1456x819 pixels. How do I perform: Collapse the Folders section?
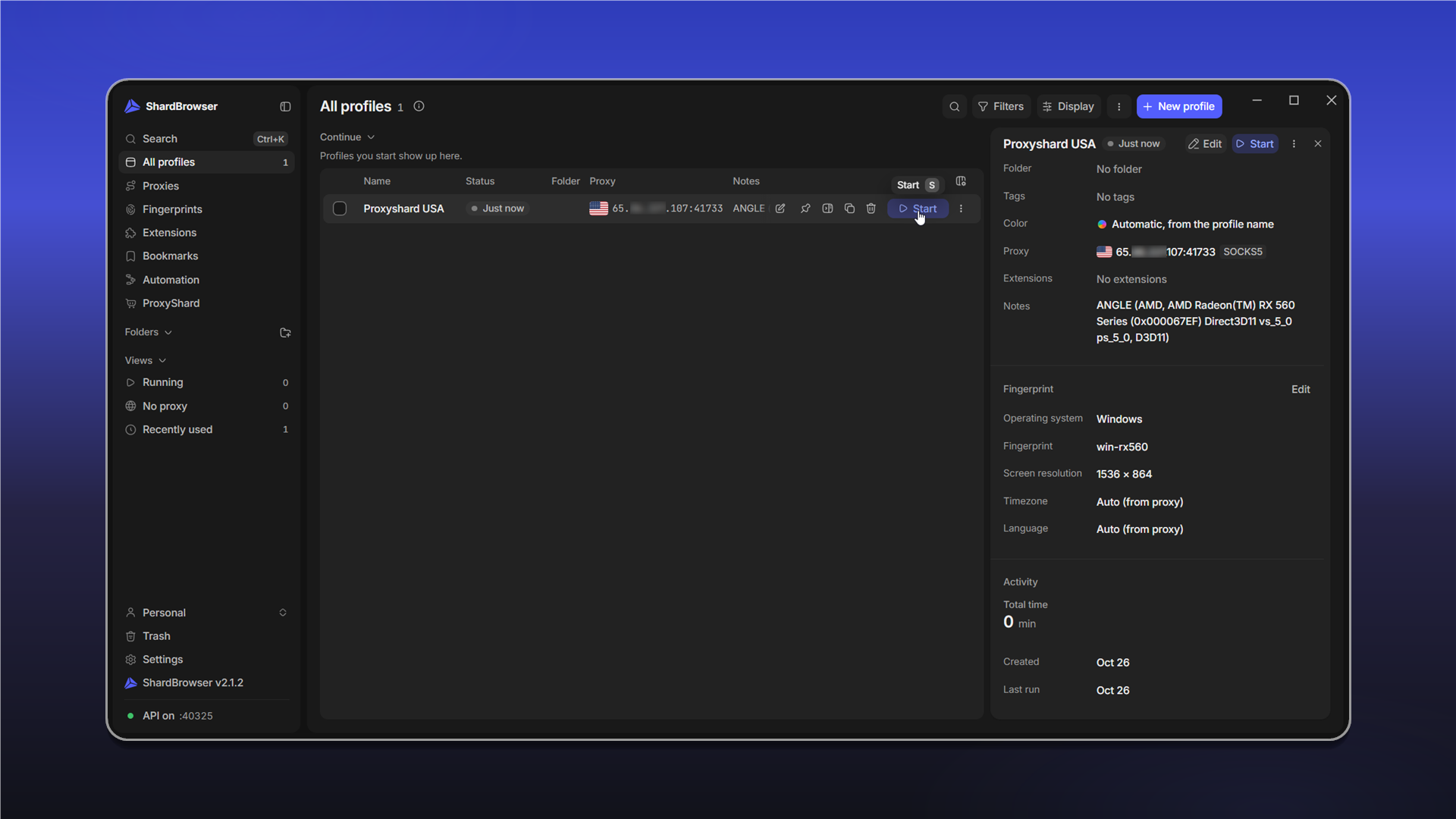point(149,332)
